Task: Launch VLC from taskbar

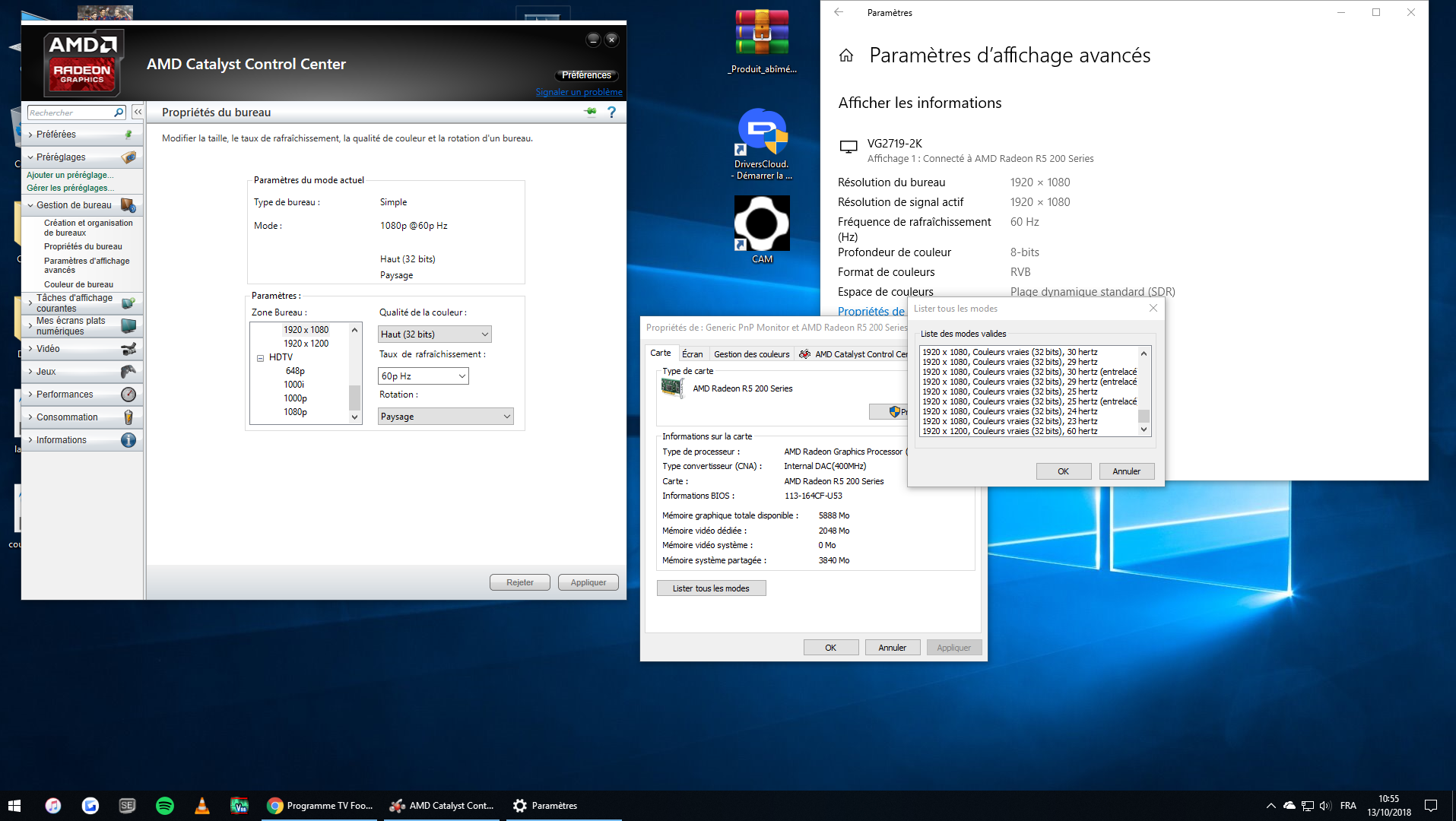Action: (202, 806)
